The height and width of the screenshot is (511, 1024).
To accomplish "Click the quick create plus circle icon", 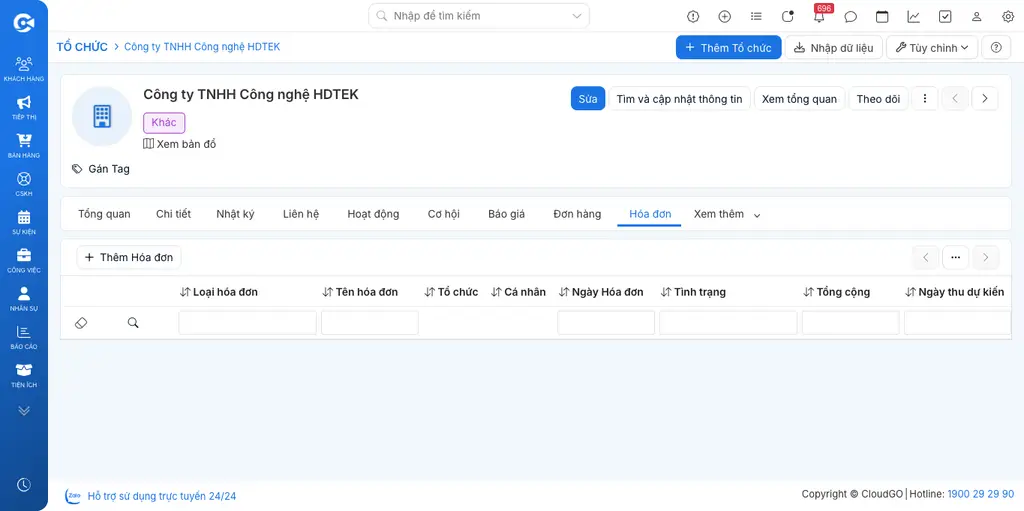I will point(724,16).
